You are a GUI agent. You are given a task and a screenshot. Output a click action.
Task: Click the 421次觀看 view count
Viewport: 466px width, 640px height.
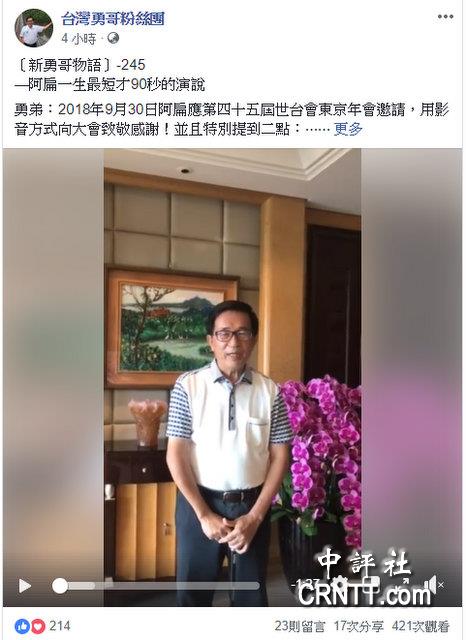coord(421,626)
